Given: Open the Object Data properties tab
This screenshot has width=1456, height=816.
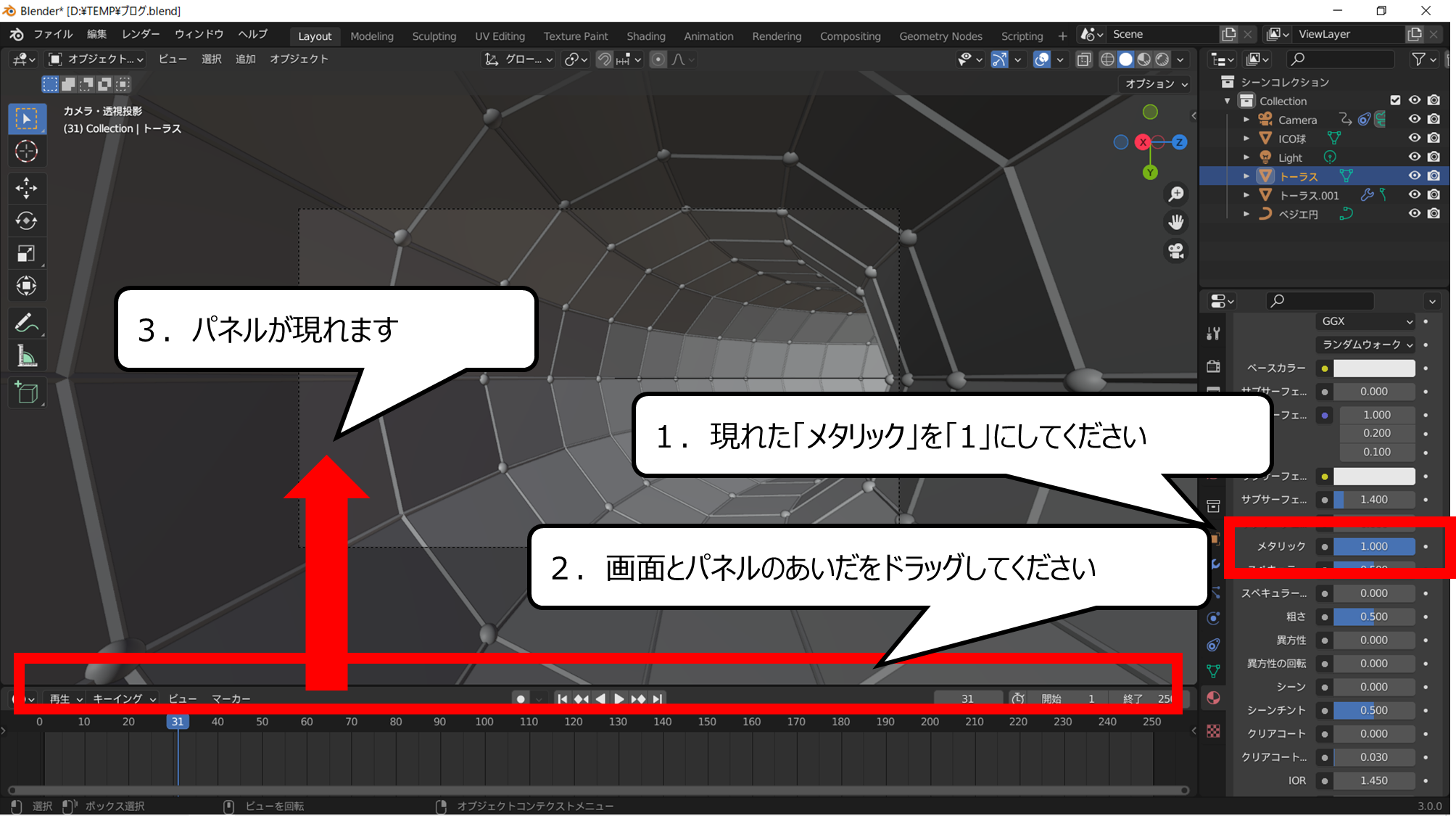Looking at the screenshot, I should tap(1213, 671).
